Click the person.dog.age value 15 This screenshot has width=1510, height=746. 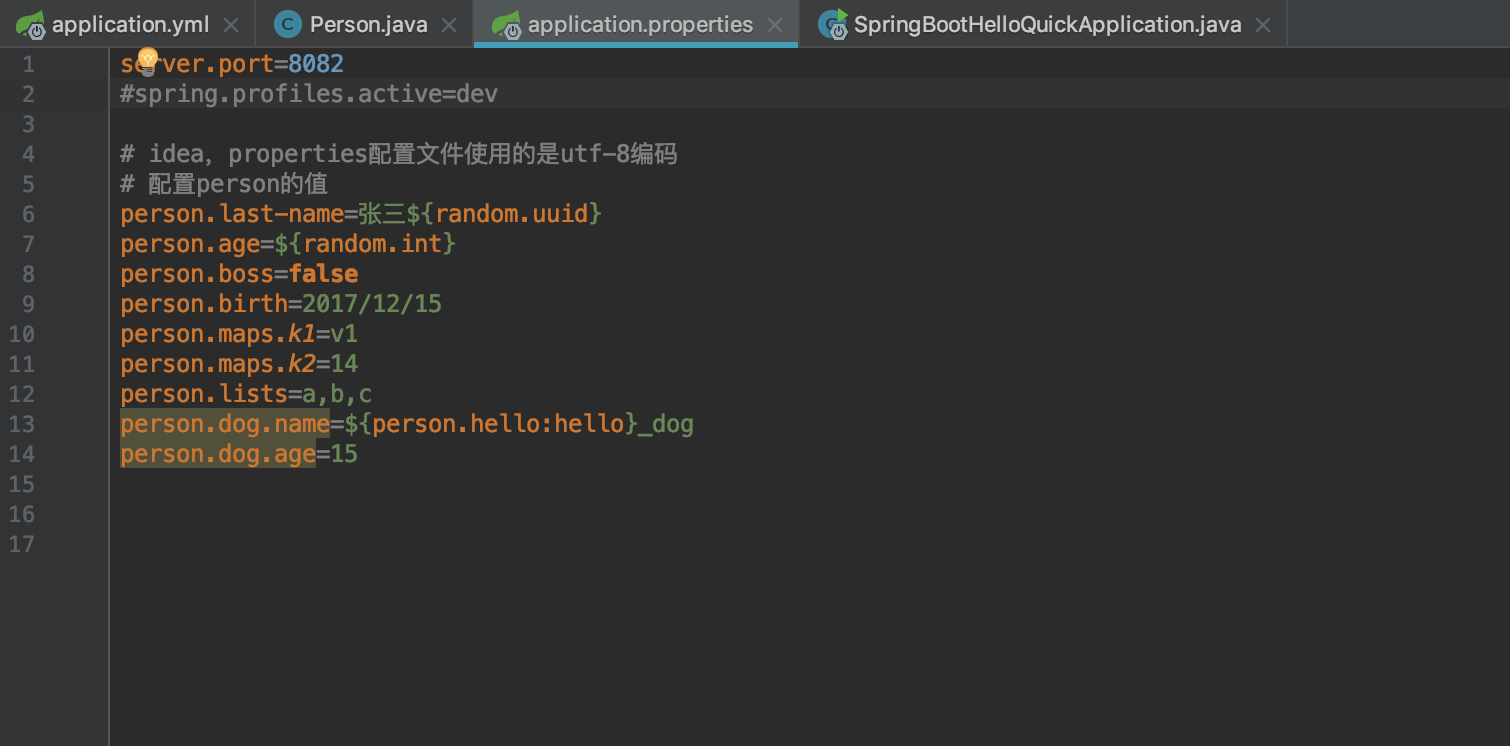tap(344, 454)
